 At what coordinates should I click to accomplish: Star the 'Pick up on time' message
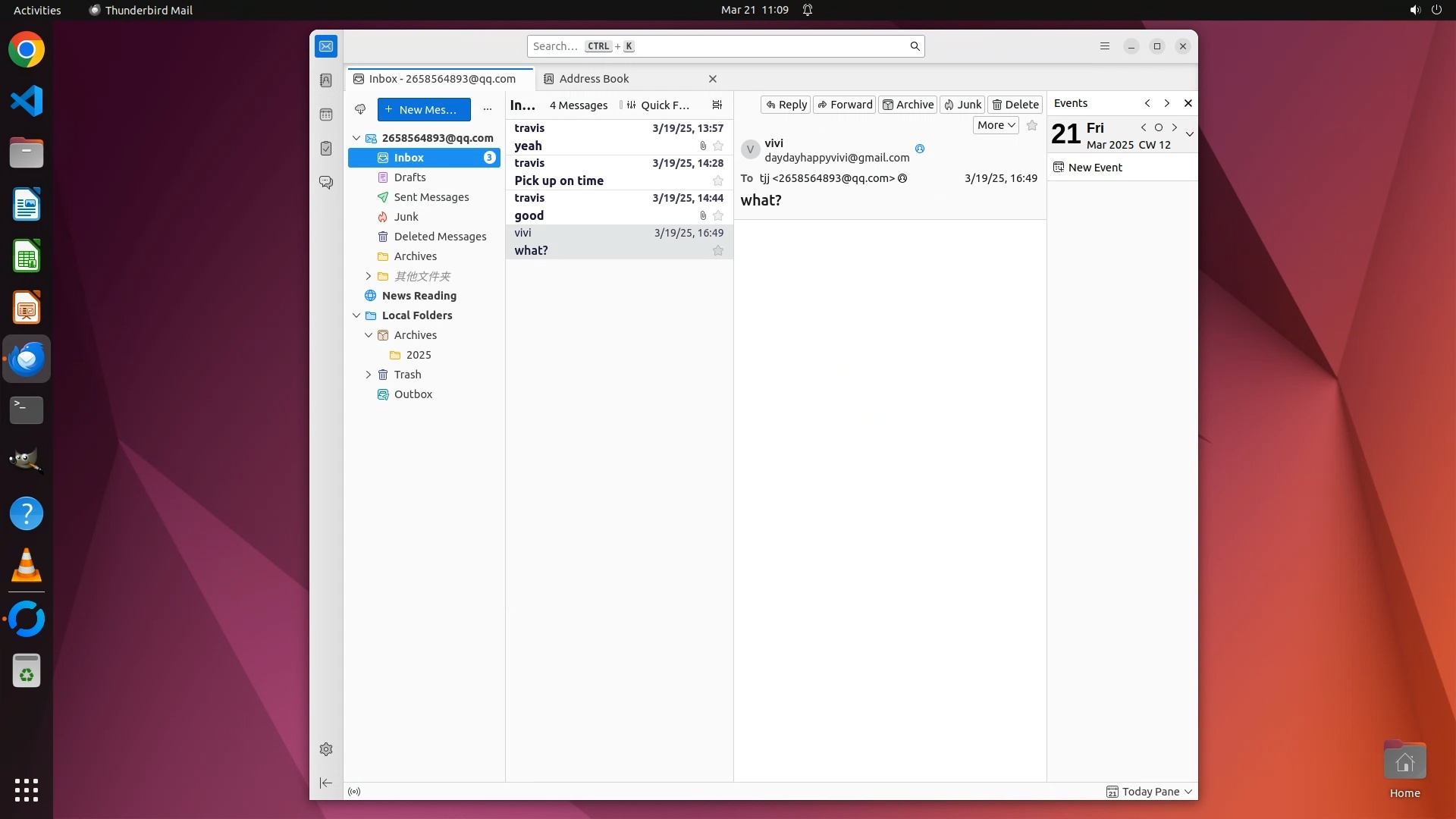pos(717,180)
